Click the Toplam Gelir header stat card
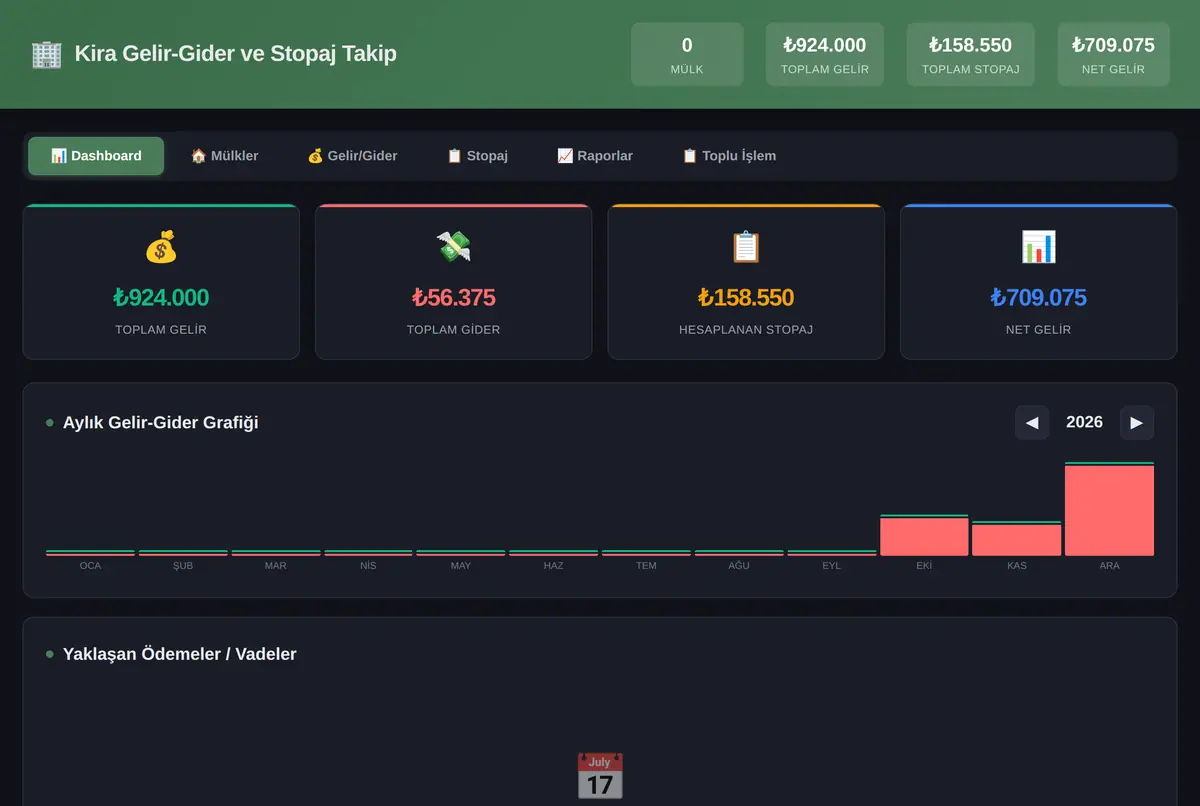Viewport: 1200px width, 806px height. point(825,54)
